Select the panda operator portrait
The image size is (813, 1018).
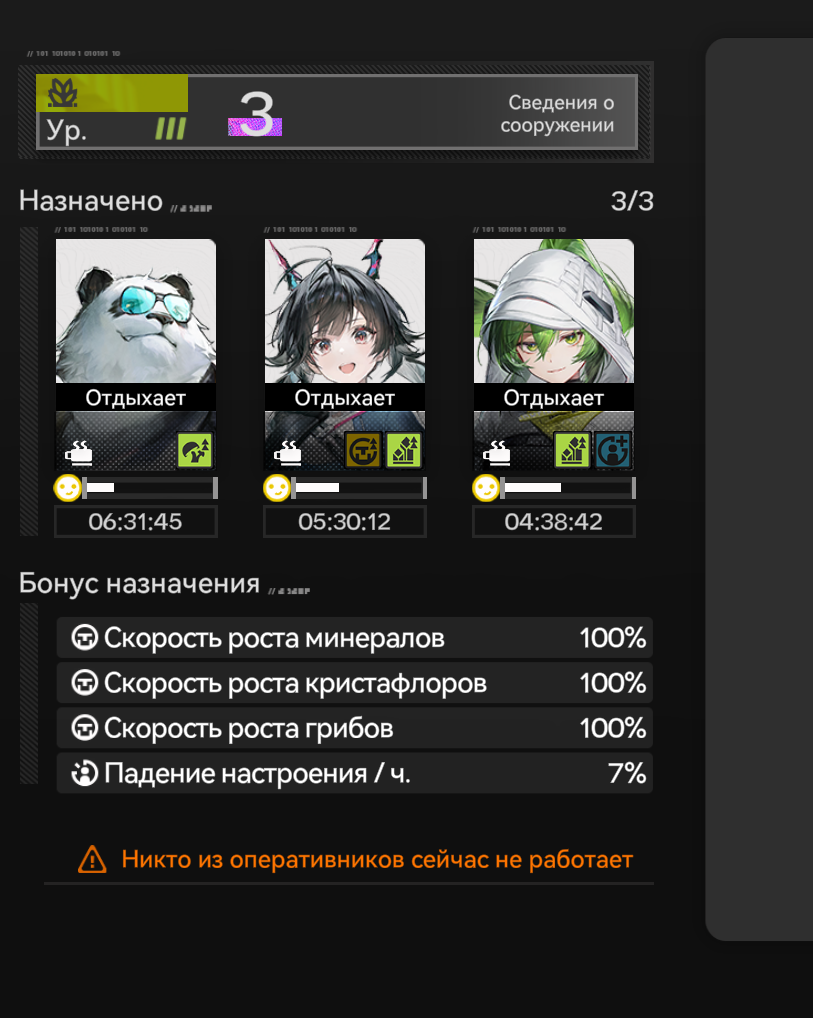[x=136, y=311]
